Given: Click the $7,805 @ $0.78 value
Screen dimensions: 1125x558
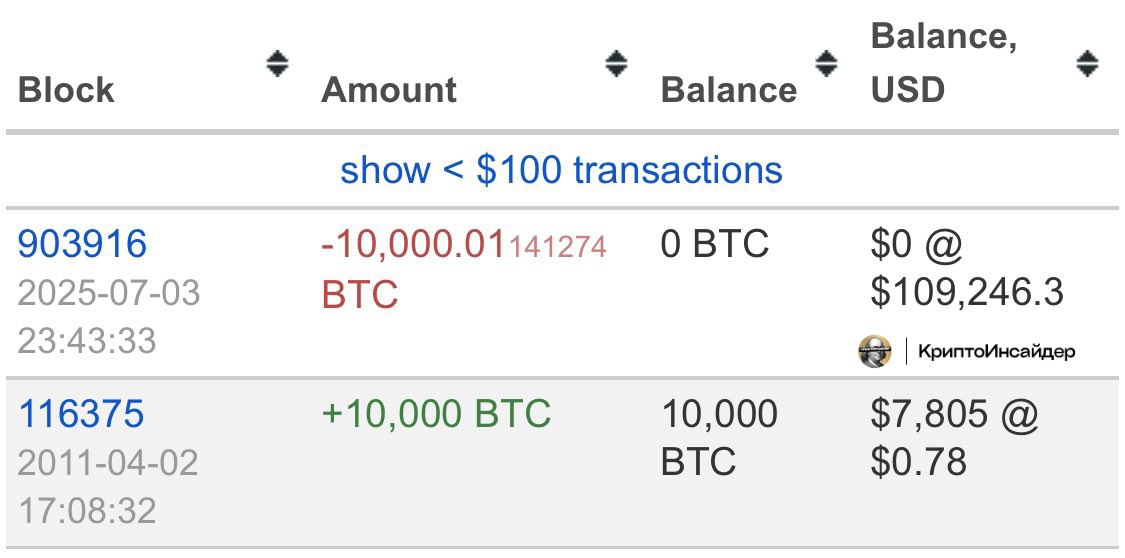Looking at the screenshot, I should pyautogui.click(x=954, y=438).
